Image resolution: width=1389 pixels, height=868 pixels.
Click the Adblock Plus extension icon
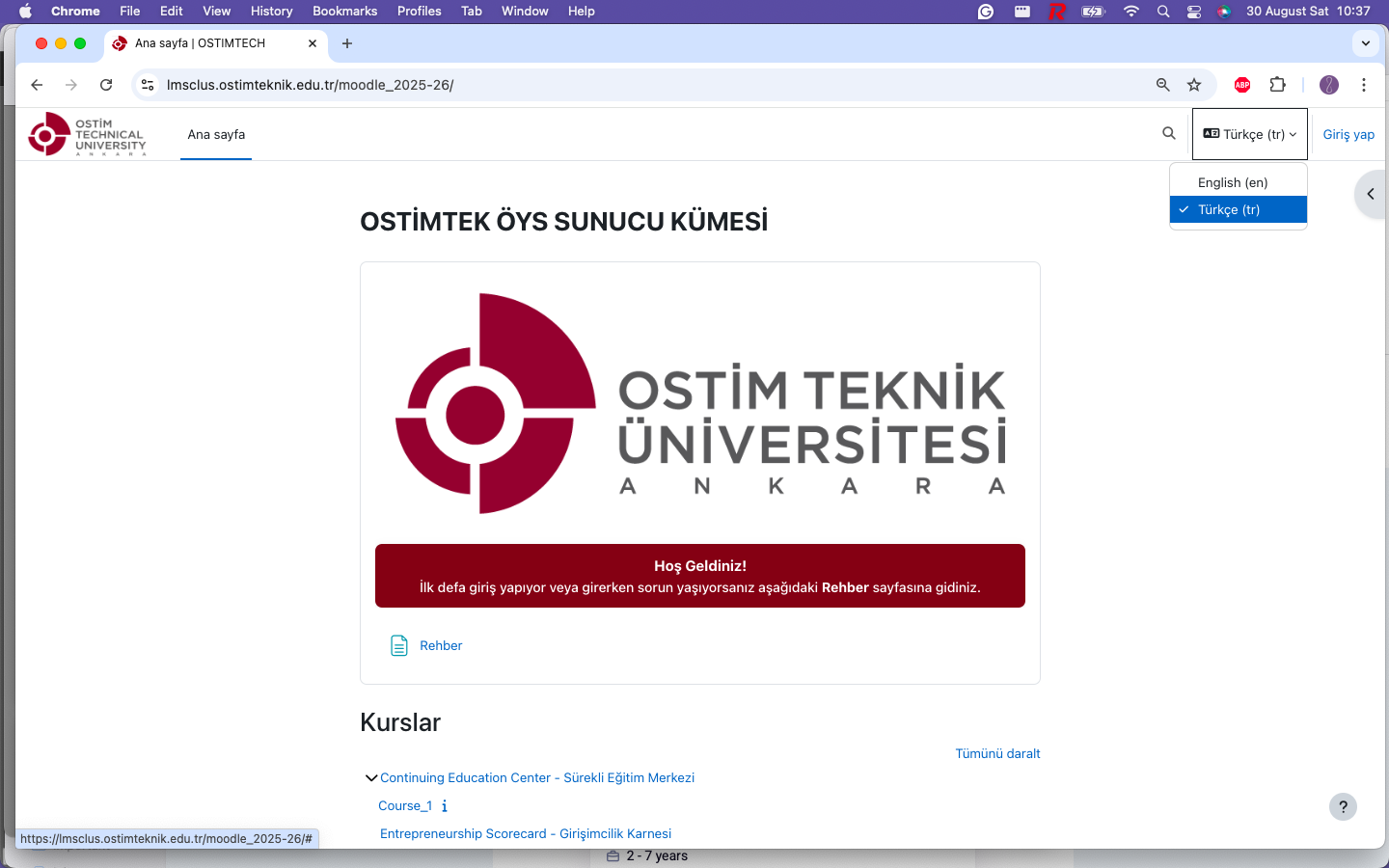(x=1241, y=85)
